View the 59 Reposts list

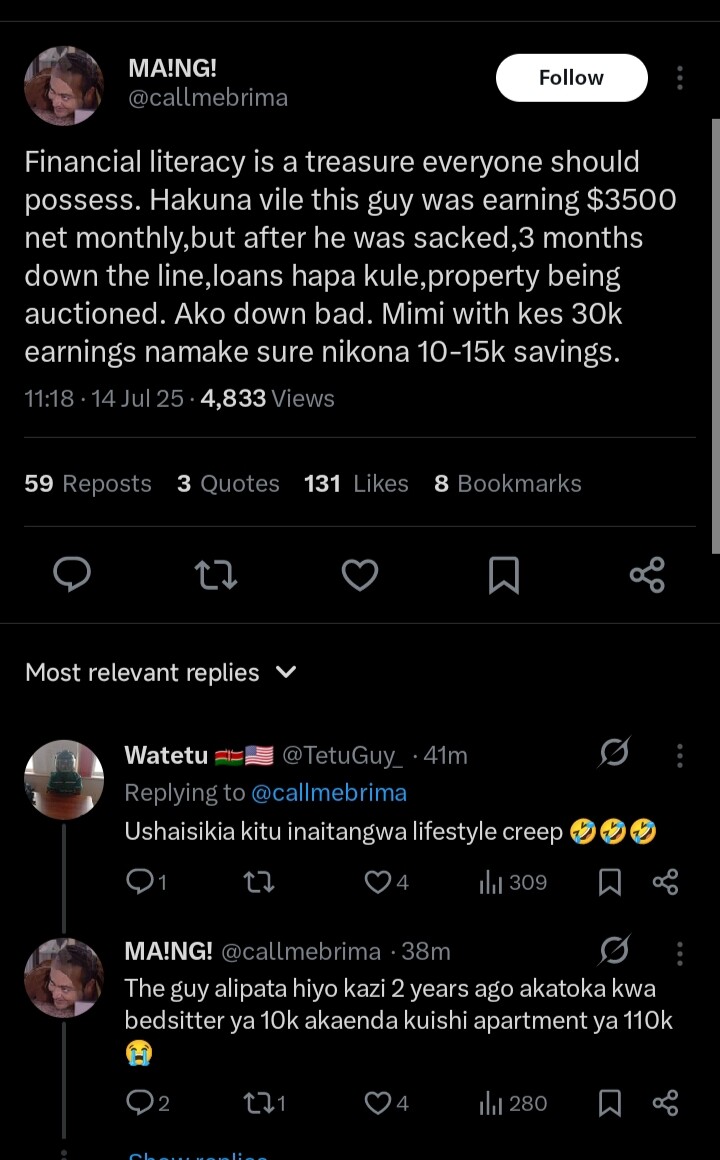click(x=88, y=484)
